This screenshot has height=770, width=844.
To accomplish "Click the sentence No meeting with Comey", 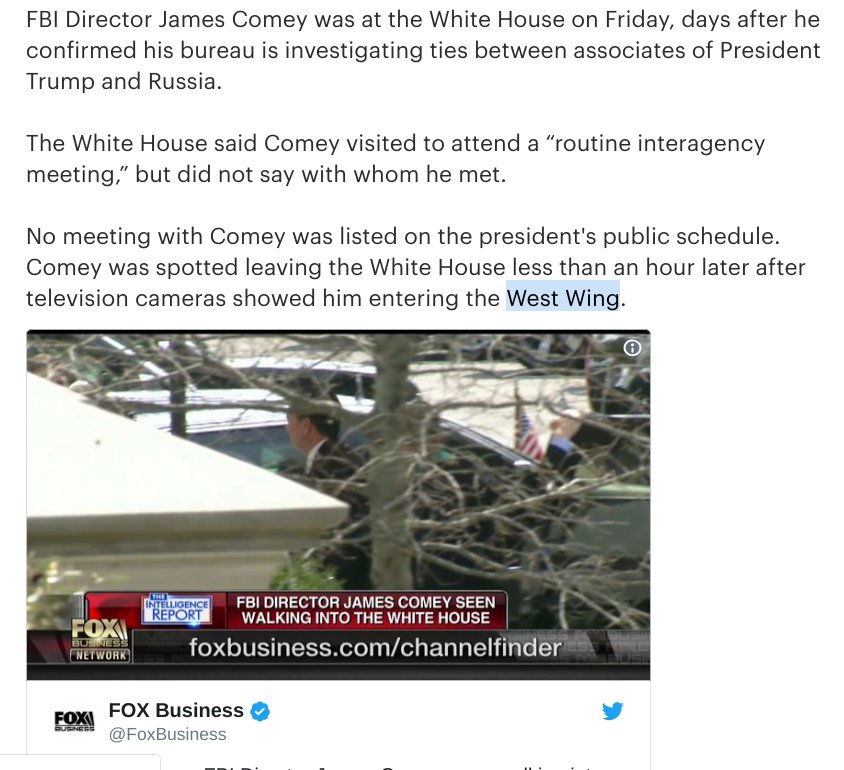I will coord(403,236).
